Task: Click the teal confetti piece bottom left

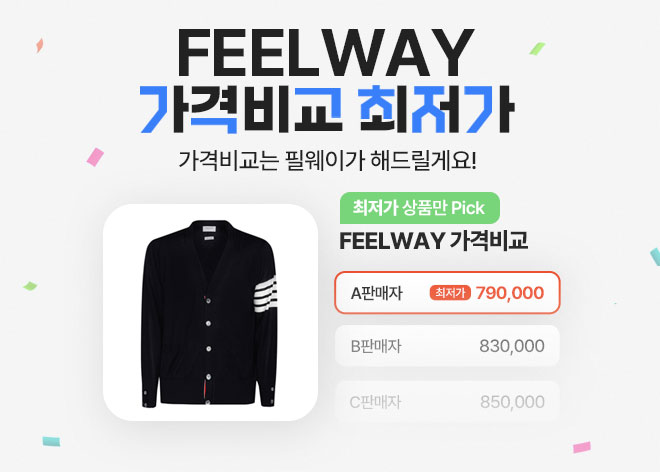Action: point(51,441)
